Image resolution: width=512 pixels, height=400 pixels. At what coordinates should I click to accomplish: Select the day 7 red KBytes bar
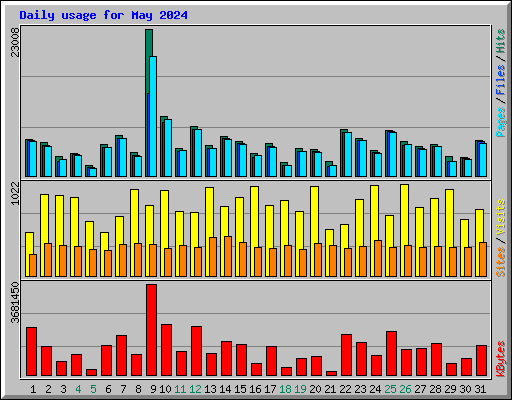[121, 356]
